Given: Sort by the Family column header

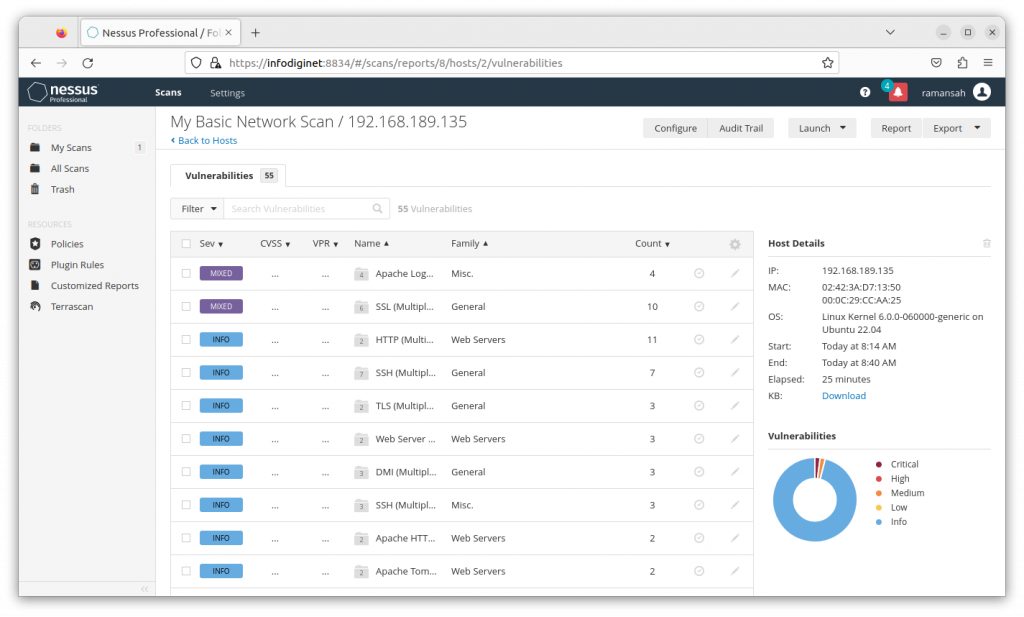Looking at the screenshot, I should point(470,244).
